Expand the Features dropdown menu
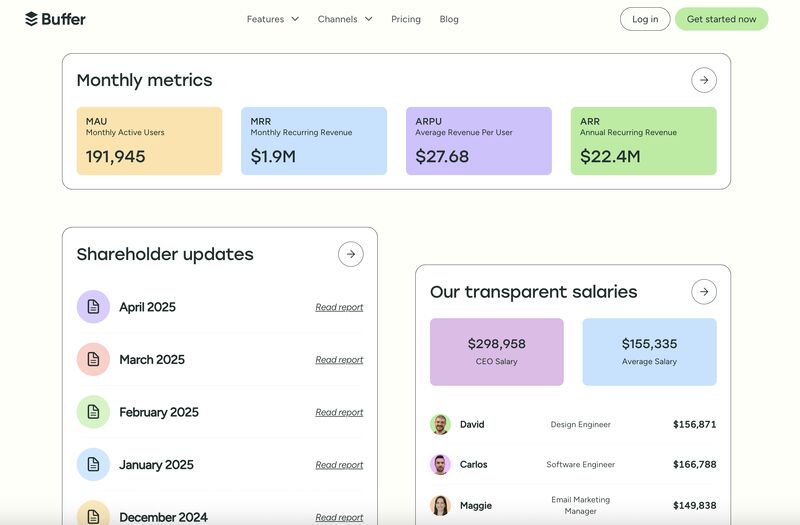 [x=272, y=19]
